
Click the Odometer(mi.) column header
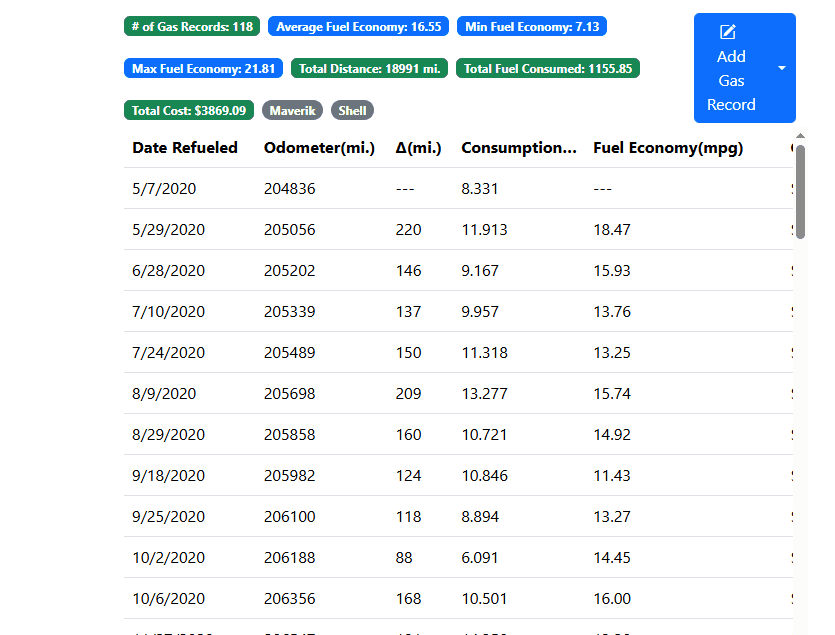[319, 148]
